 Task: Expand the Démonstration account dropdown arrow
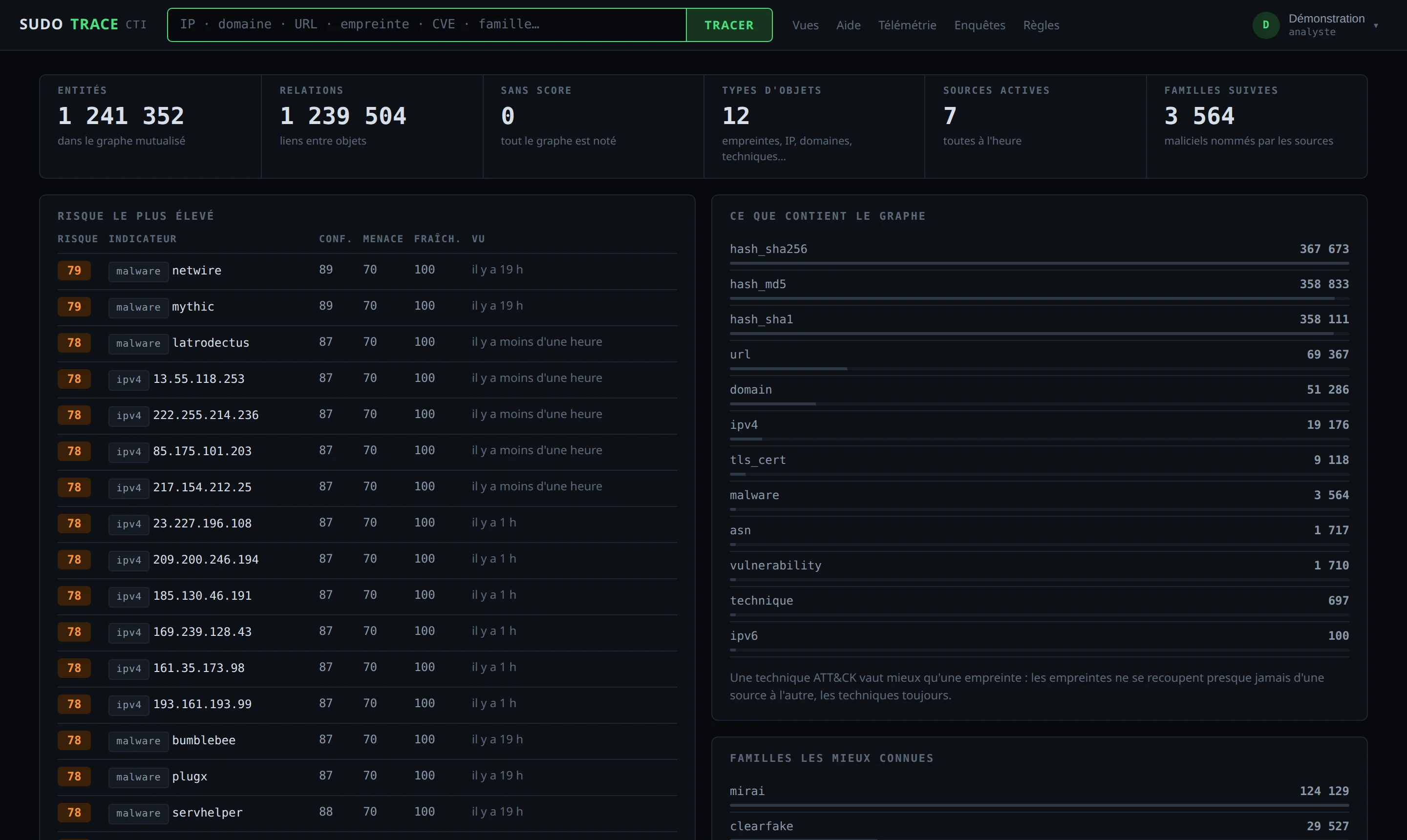pyautogui.click(x=1375, y=25)
